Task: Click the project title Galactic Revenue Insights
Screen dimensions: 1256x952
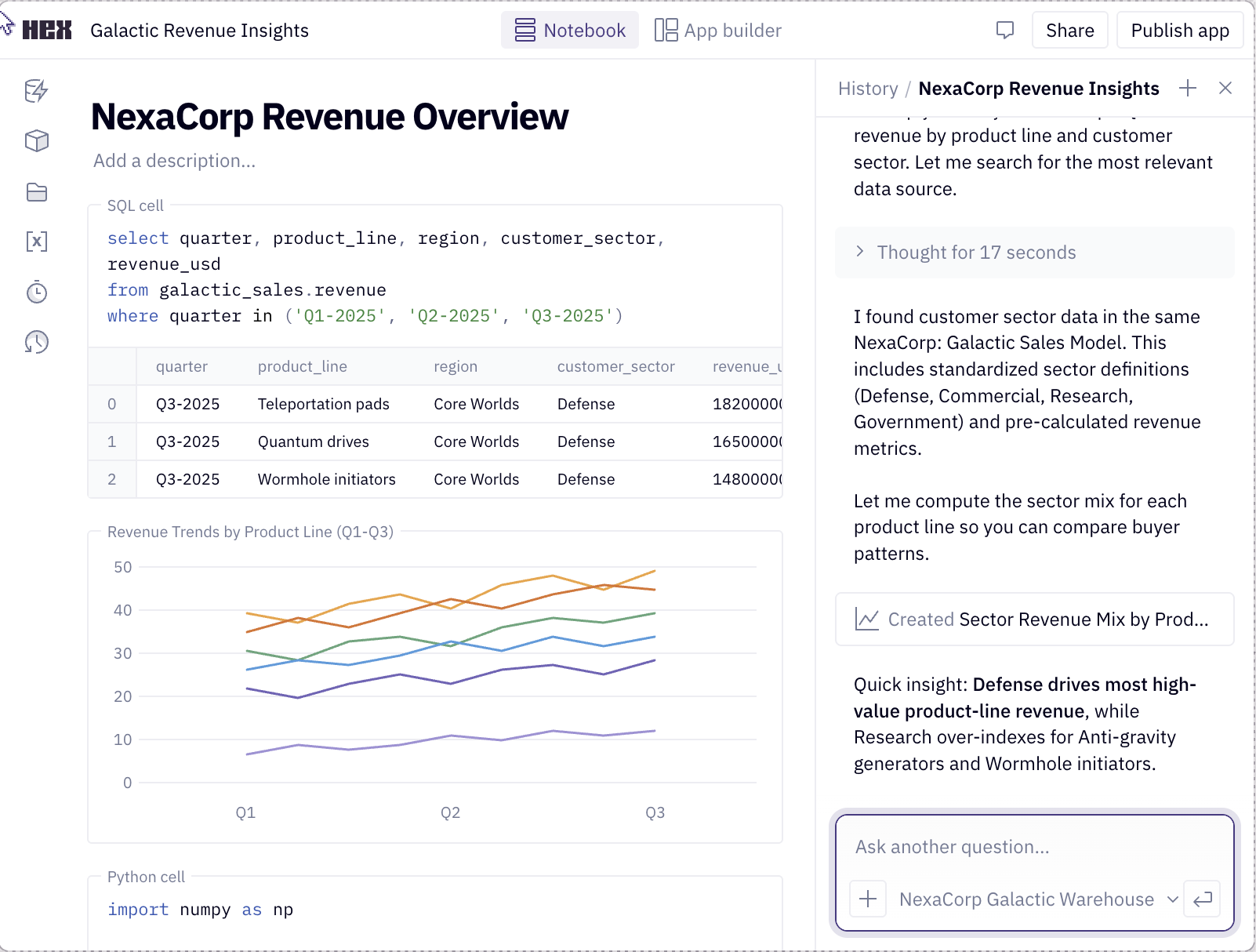Action: (x=199, y=31)
